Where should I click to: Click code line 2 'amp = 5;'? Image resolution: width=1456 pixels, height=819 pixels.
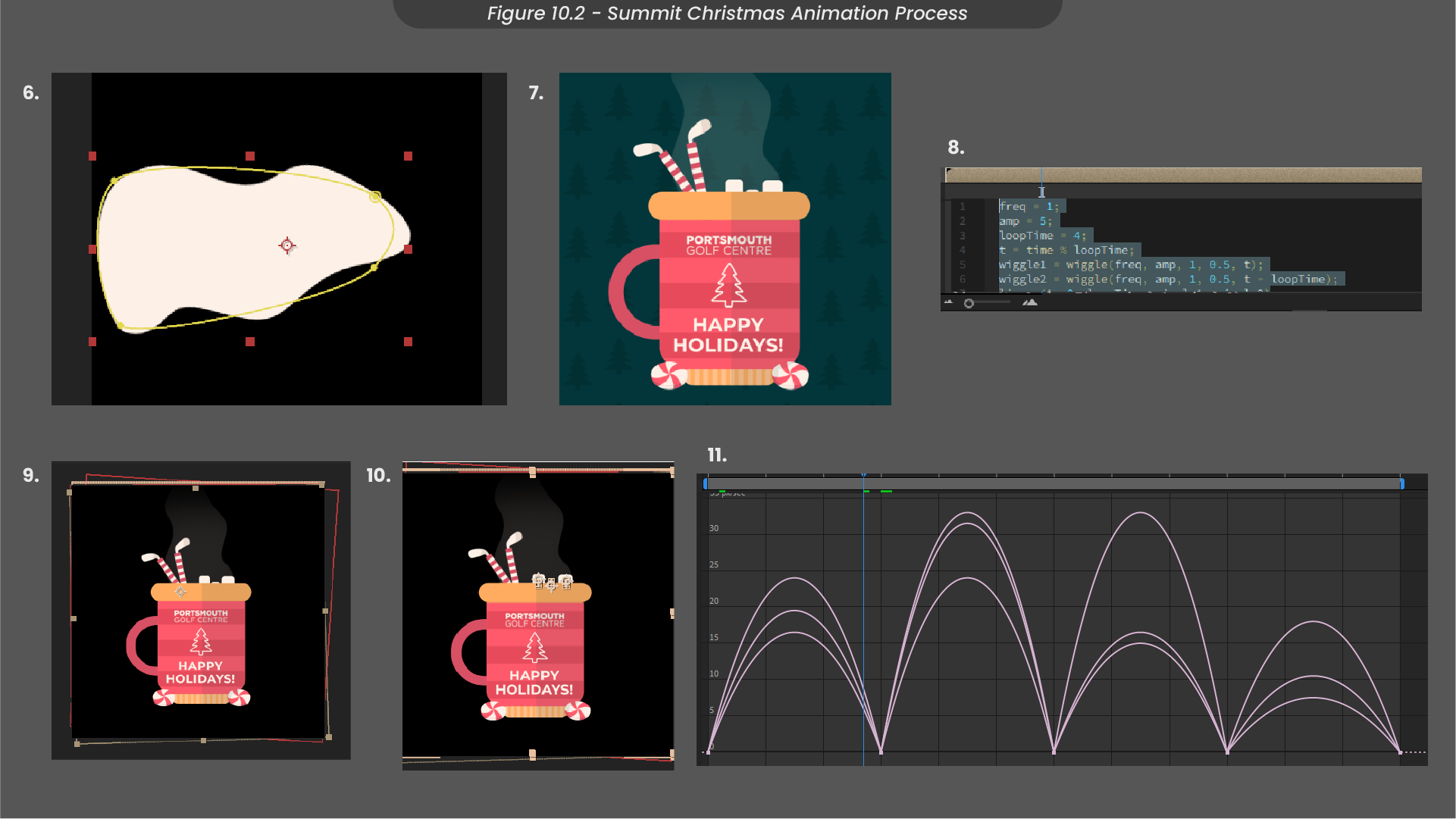1025,221
